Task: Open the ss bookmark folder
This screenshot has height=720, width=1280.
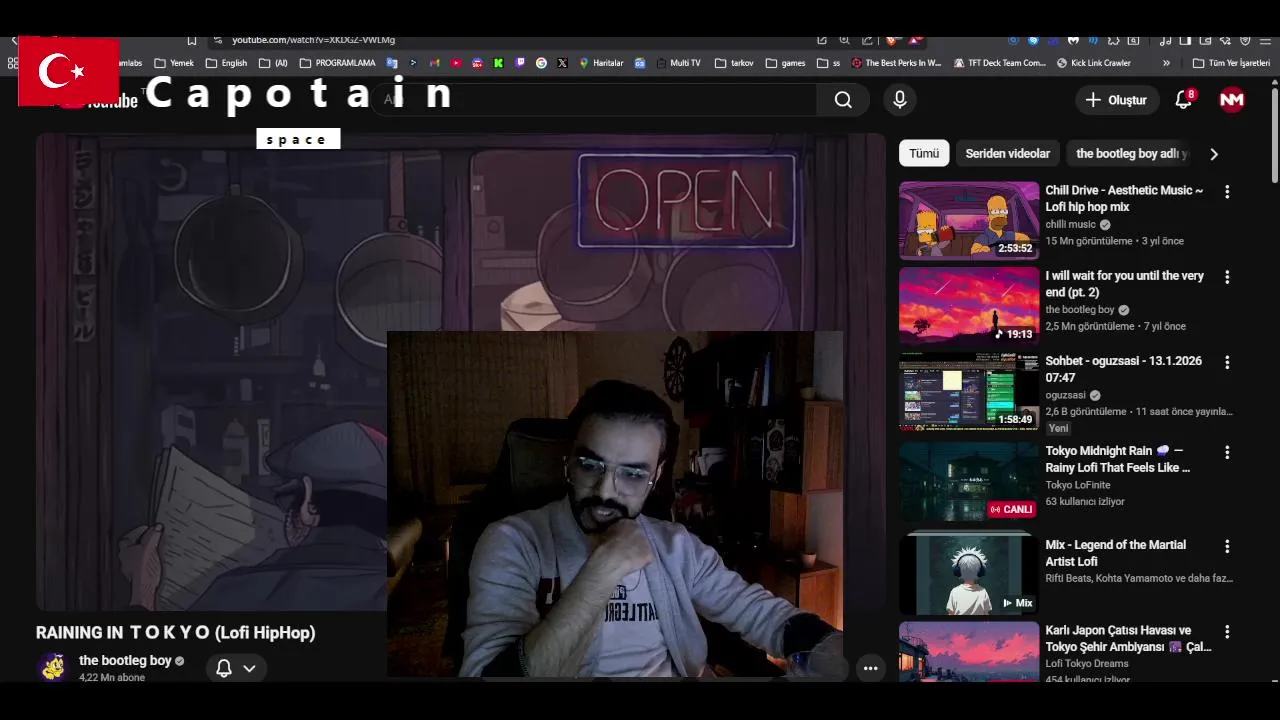Action: coord(828,63)
